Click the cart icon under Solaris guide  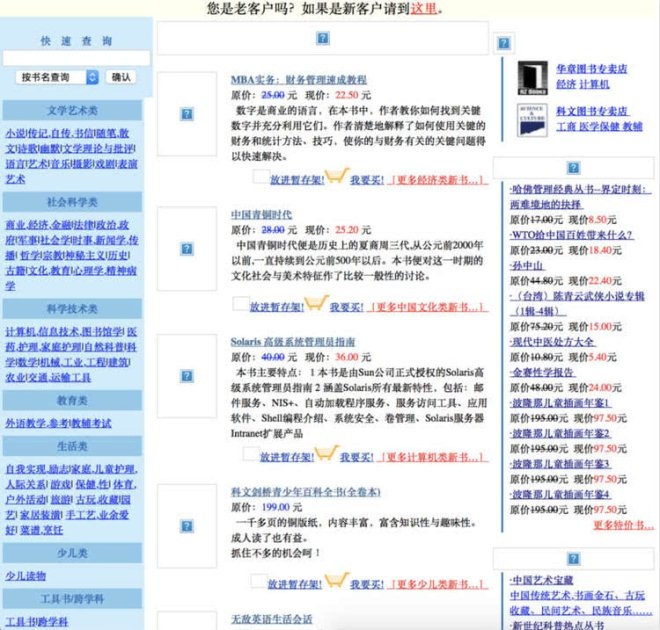tap(325, 455)
